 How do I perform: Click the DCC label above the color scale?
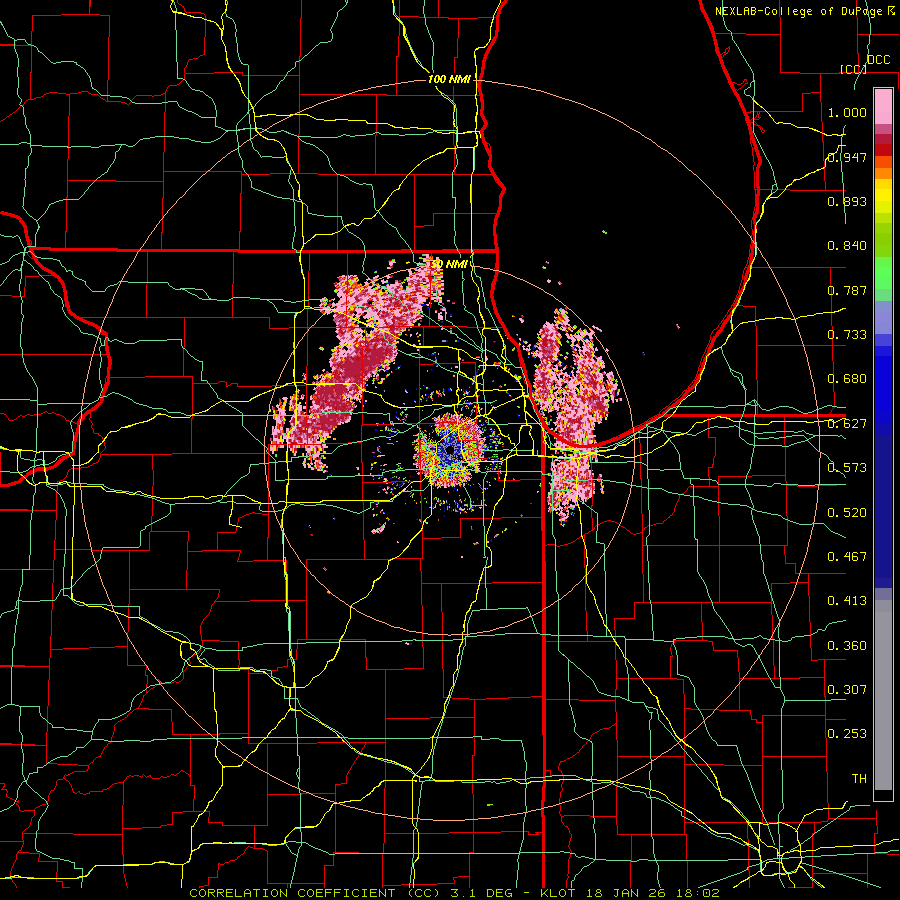[x=879, y=60]
